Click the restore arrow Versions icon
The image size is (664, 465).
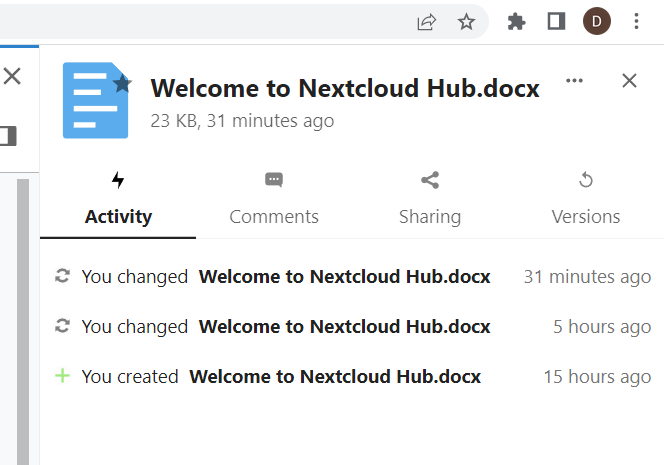point(586,180)
